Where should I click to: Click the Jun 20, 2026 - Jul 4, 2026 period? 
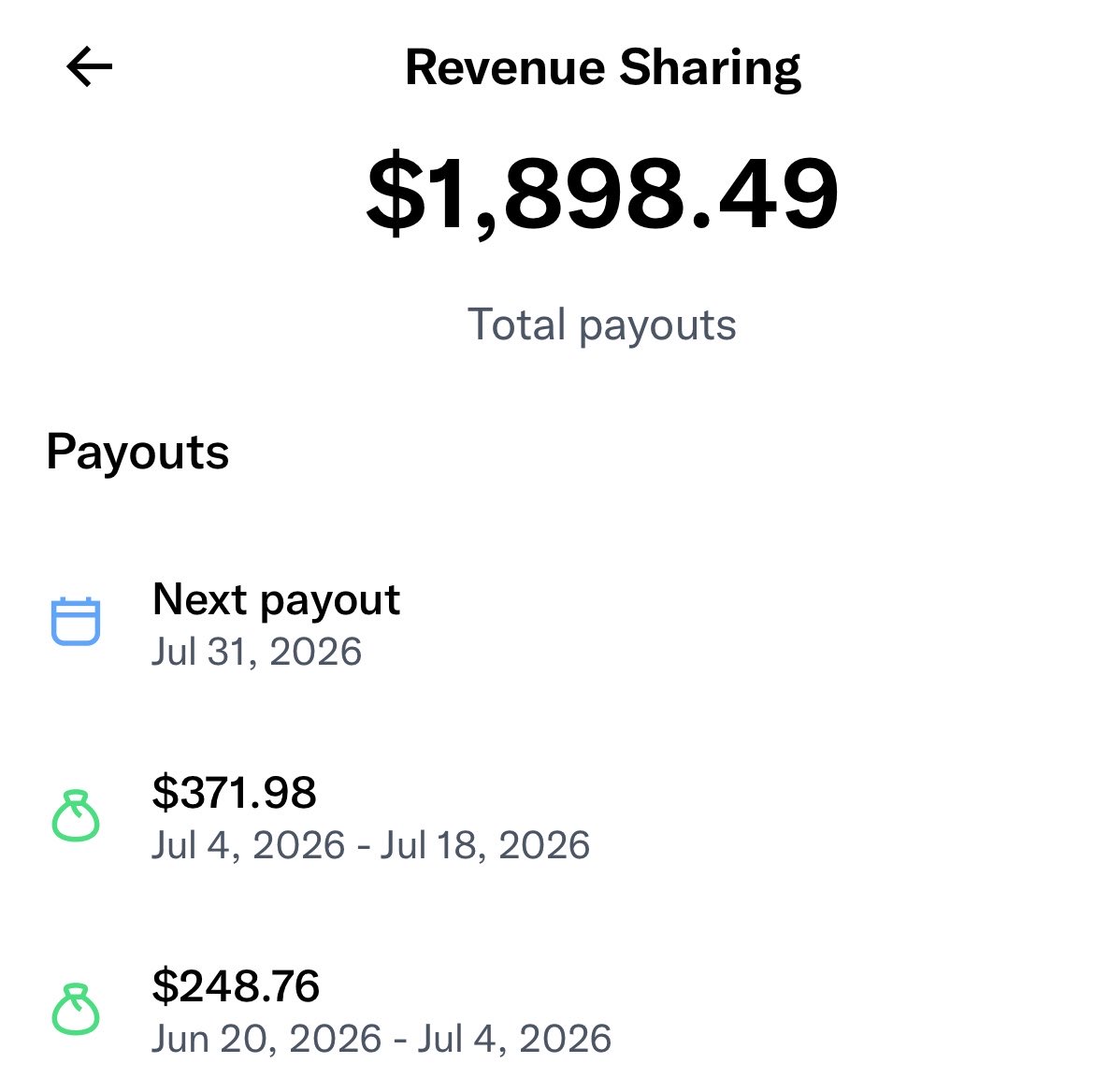(x=381, y=1039)
